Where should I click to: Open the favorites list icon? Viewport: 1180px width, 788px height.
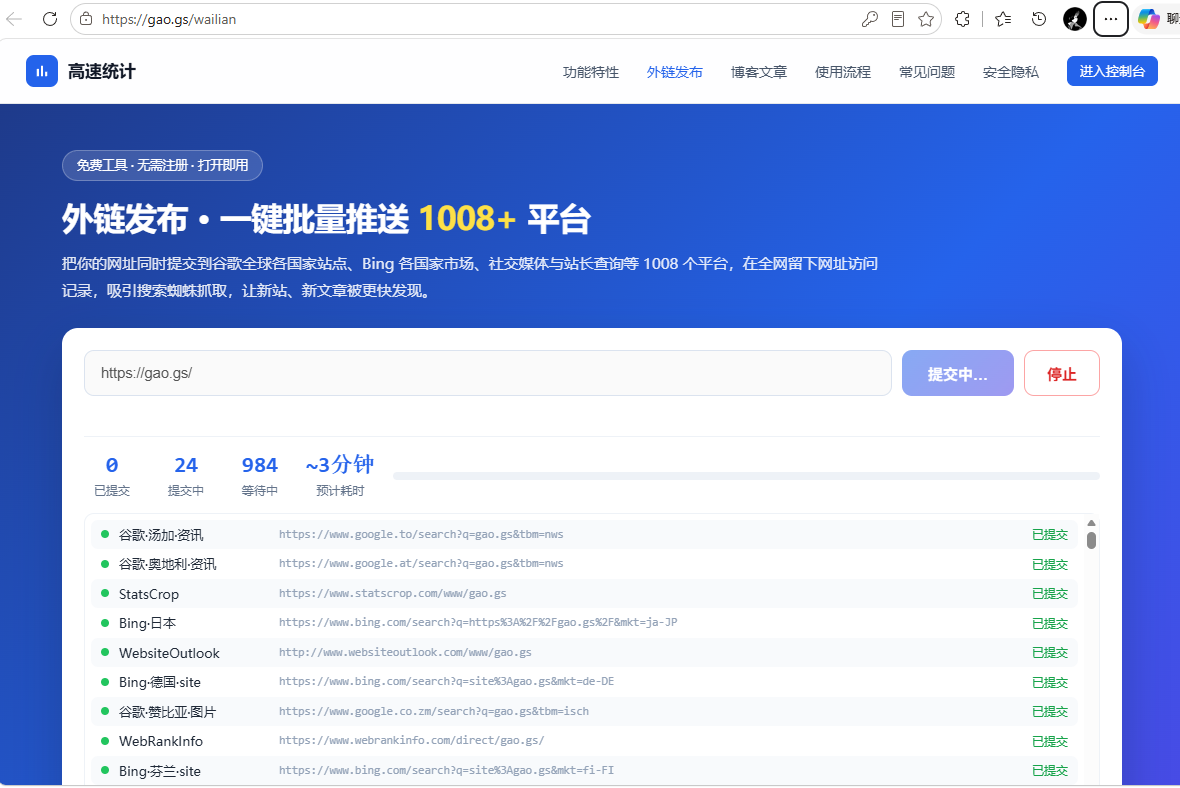click(x=1003, y=19)
